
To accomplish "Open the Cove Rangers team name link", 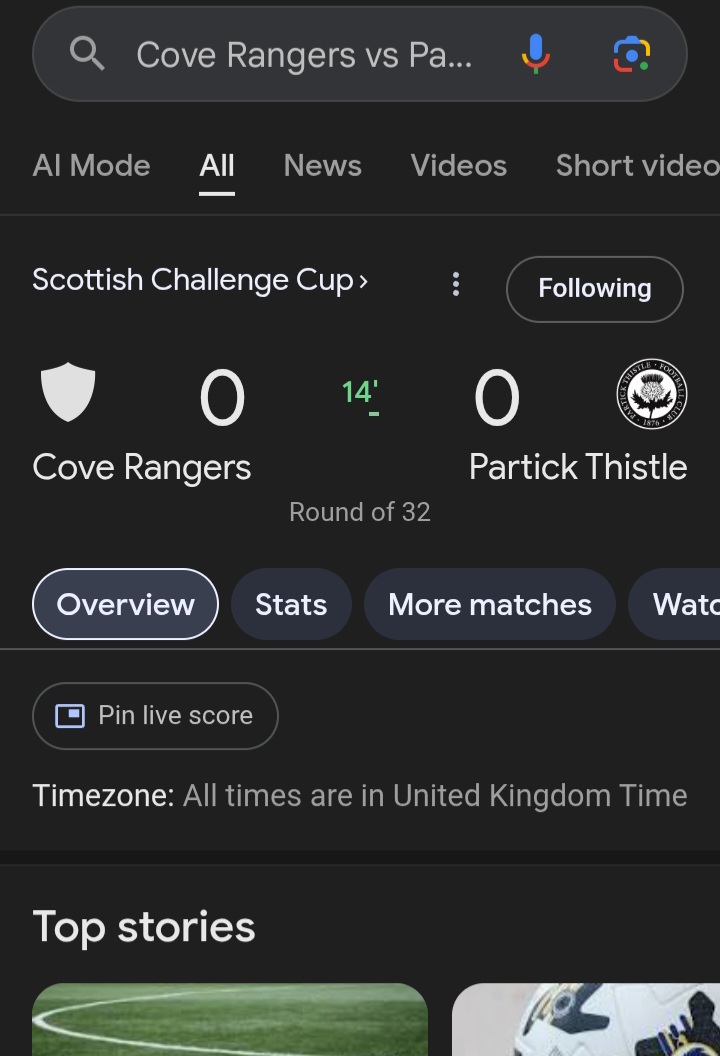I will pos(142,467).
